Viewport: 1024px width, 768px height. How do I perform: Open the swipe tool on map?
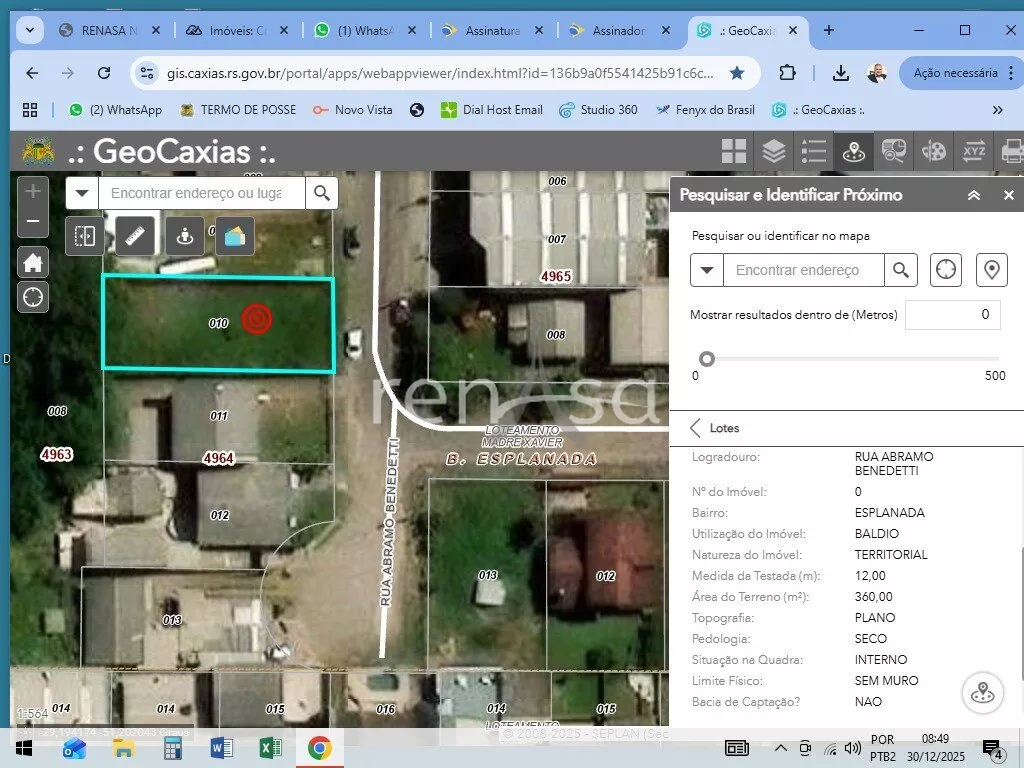coord(85,236)
